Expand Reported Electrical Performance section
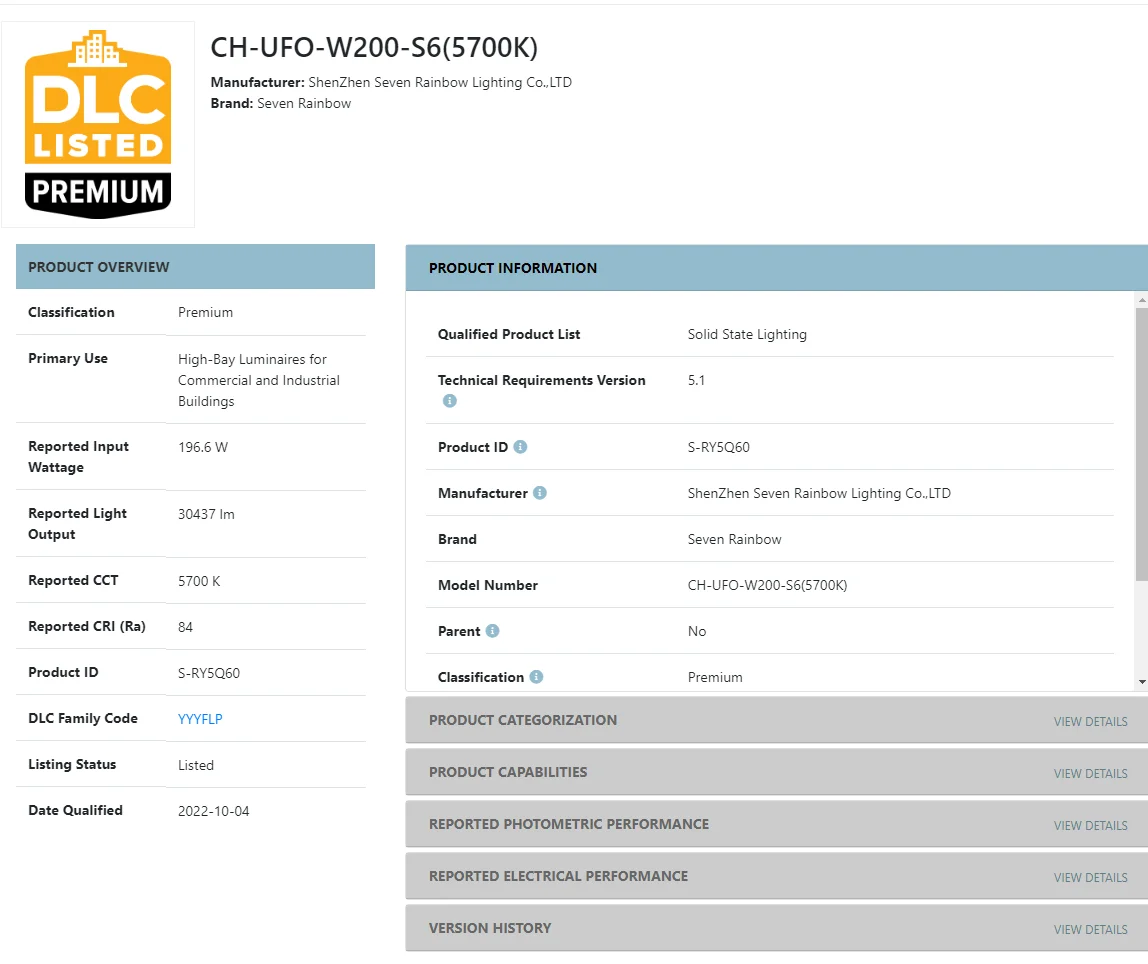The height and width of the screenshot is (964, 1148). [558, 876]
